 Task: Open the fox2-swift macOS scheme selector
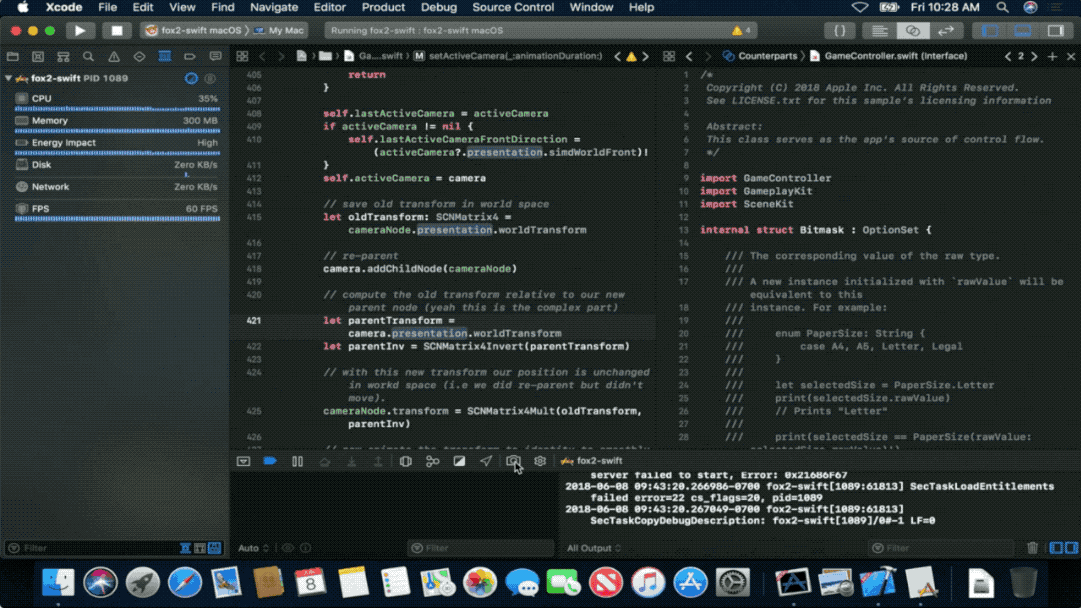click(x=194, y=30)
